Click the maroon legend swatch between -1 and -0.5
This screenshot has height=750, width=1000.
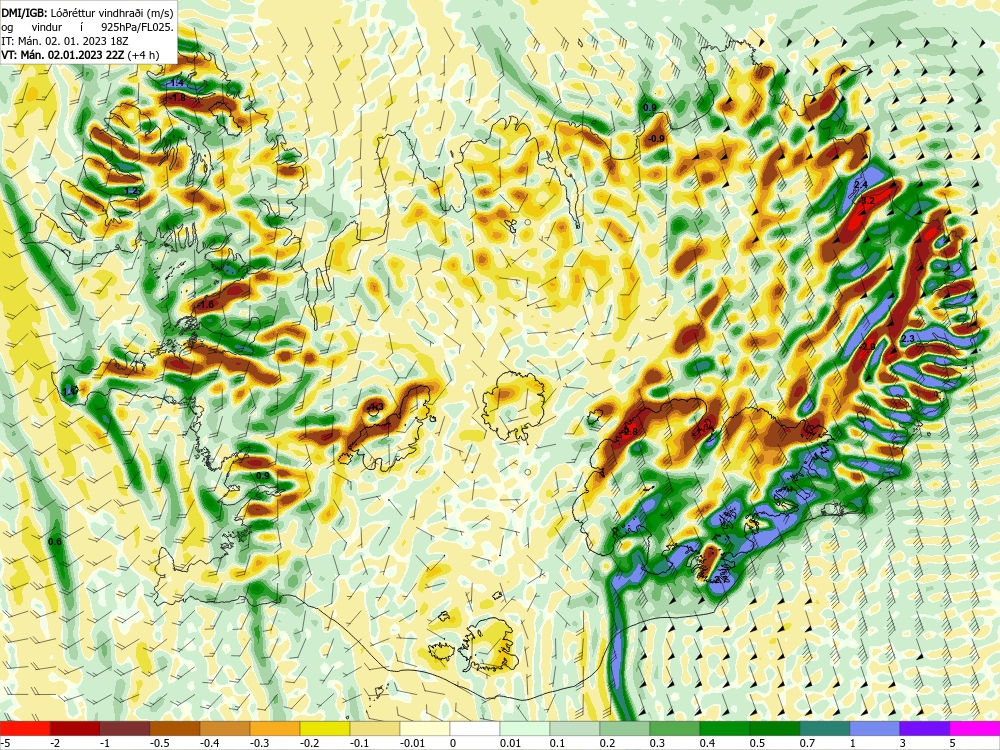point(124,728)
